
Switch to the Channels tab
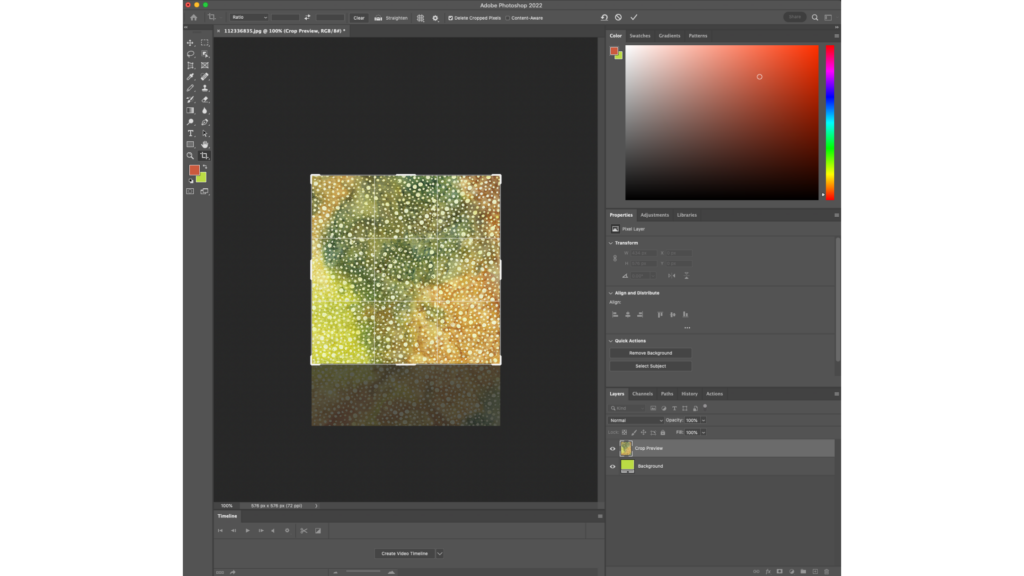click(x=642, y=394)
